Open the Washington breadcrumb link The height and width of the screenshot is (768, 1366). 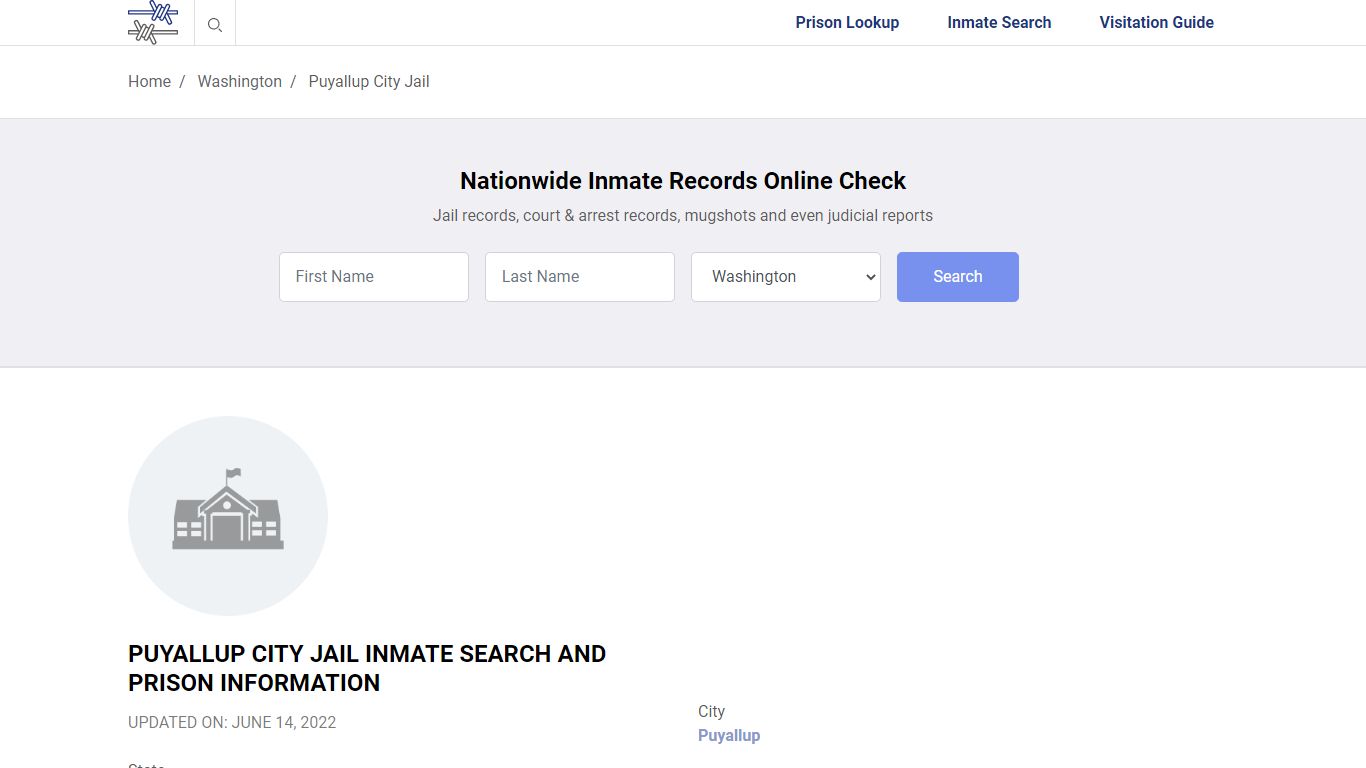pos(239,81)
